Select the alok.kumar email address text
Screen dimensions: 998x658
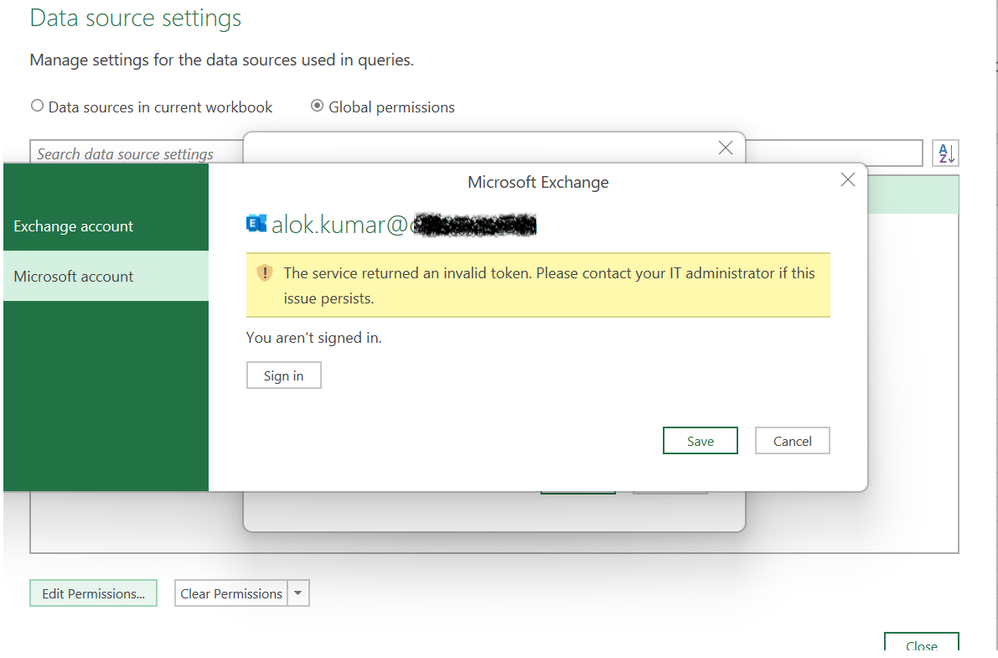coord(400,223)
